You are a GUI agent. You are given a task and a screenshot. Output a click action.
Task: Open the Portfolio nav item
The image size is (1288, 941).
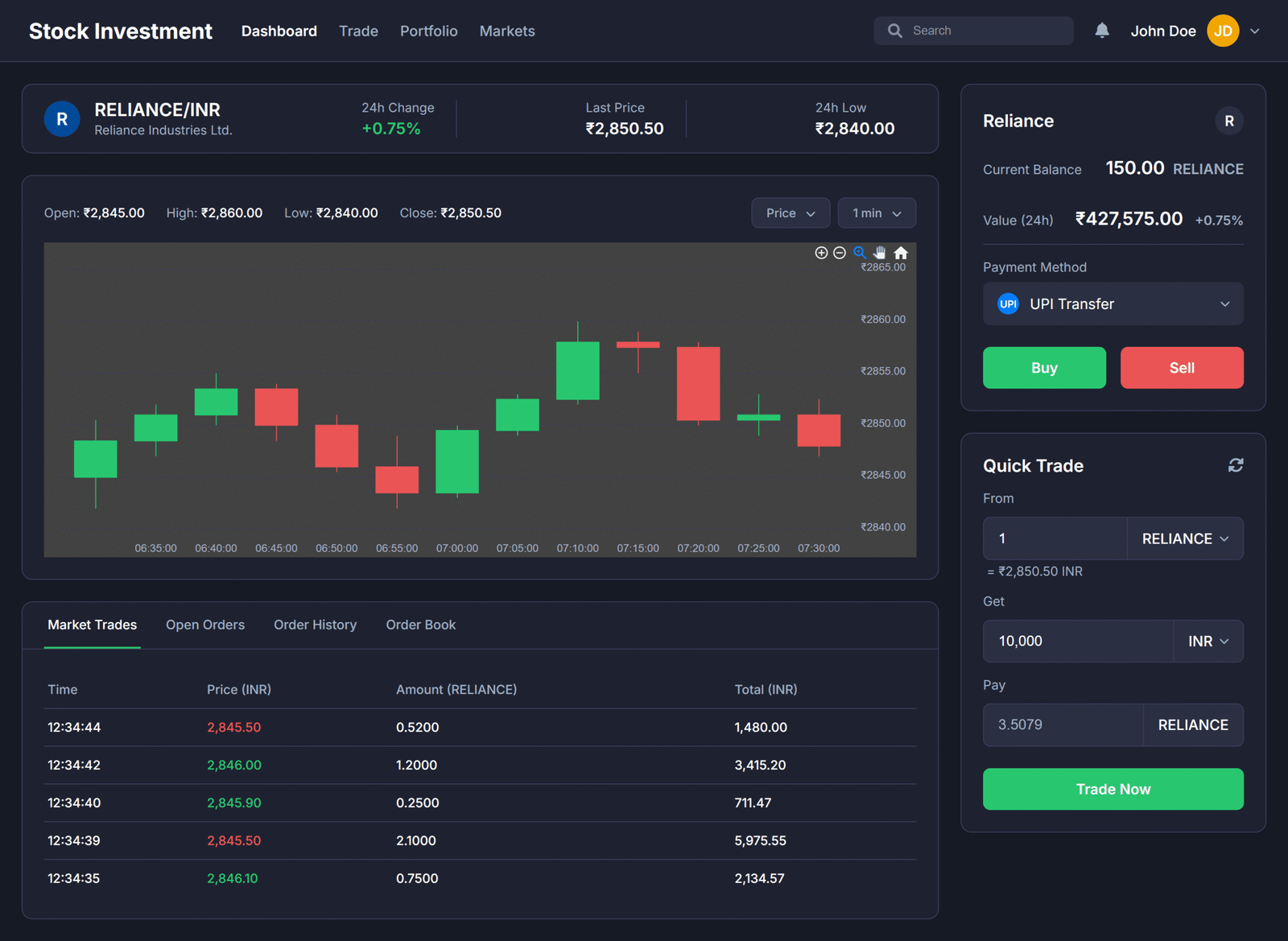[428, 31]
